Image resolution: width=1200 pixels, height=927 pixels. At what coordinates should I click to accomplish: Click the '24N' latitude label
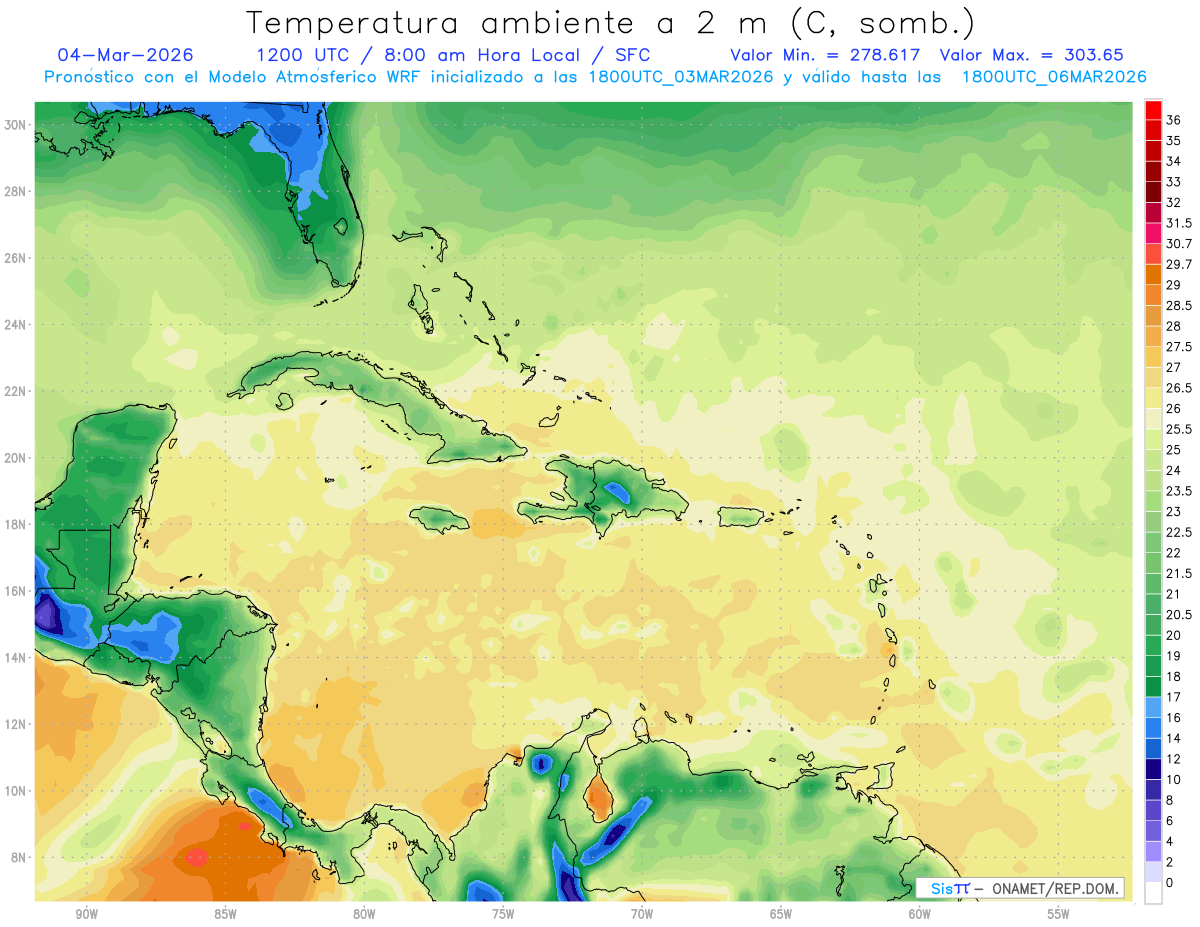coord(16,325)
